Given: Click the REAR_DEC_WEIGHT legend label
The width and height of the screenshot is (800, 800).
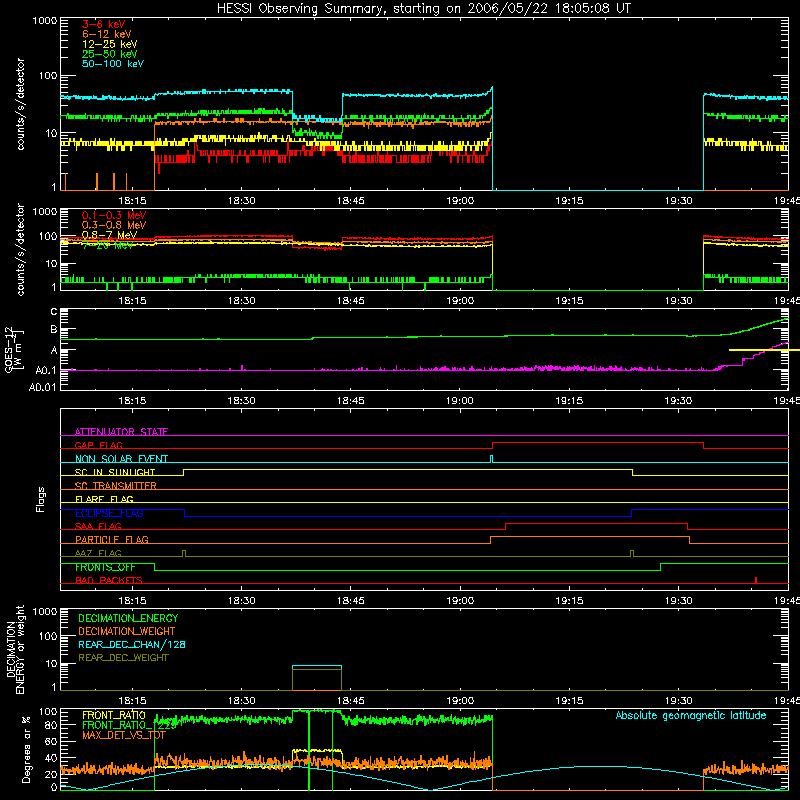Looking at the screenshot, I should coord(123,658).
